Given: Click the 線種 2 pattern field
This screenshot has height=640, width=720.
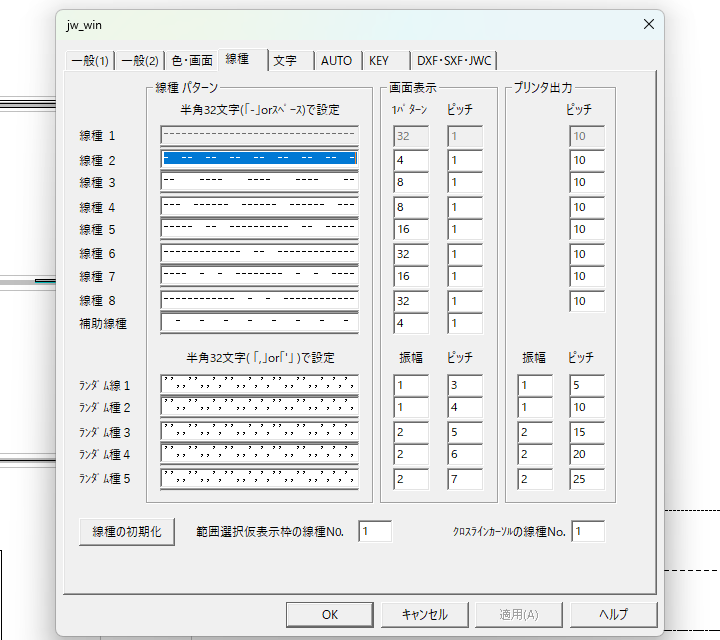Looking at the screenshot, I should tap(259, 158).
